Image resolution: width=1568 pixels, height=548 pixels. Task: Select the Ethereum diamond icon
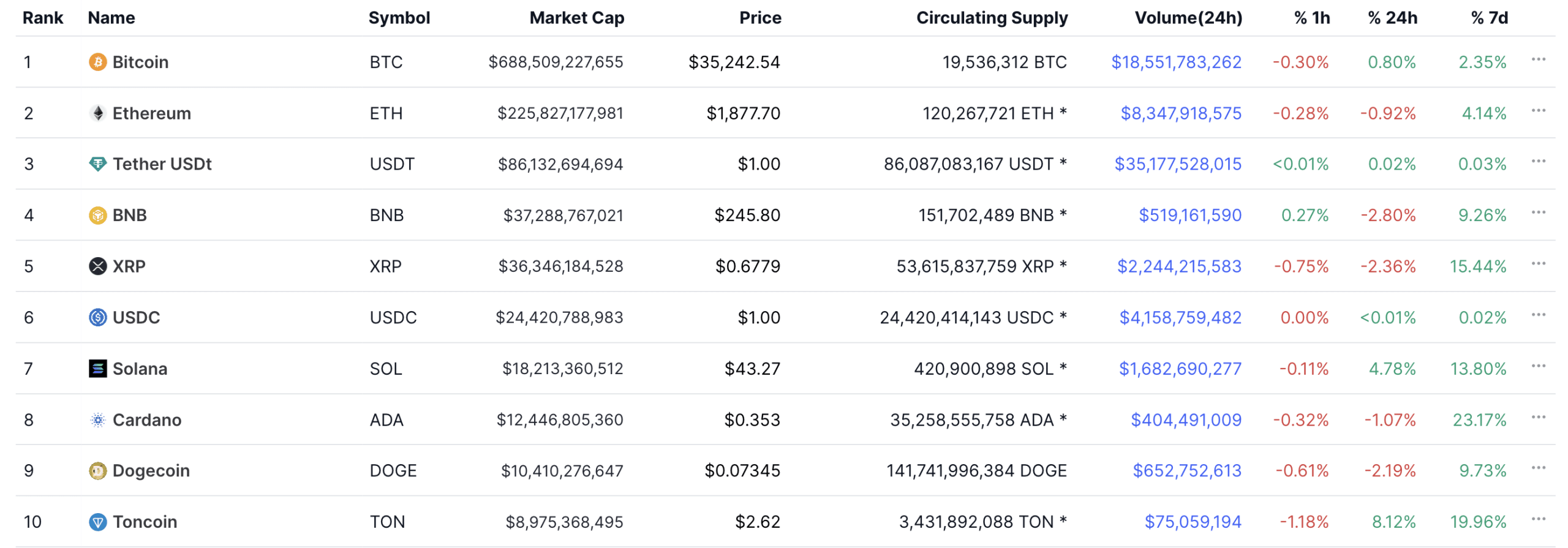click(x=97, y=113)
